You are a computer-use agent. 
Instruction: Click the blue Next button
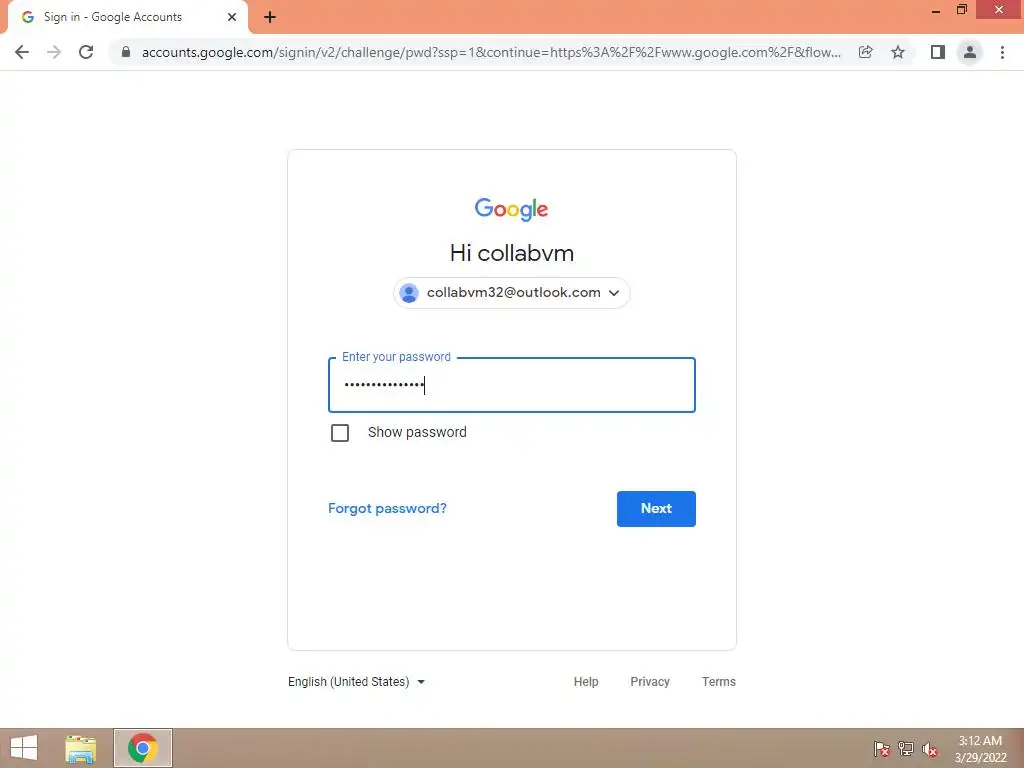(x=656, y=509)
